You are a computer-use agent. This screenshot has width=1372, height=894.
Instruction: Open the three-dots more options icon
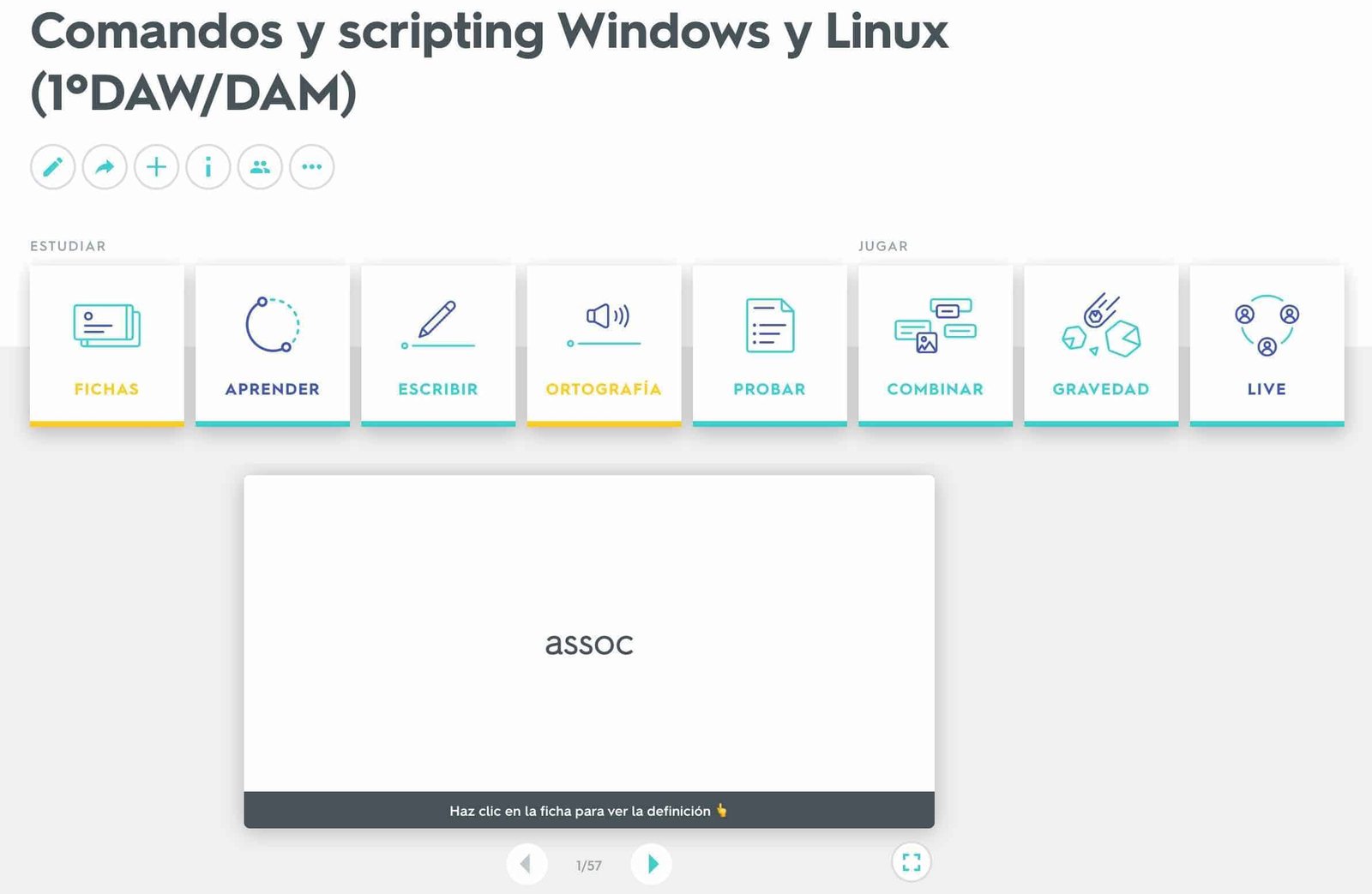pyautogui.click(x=312, y=166)
